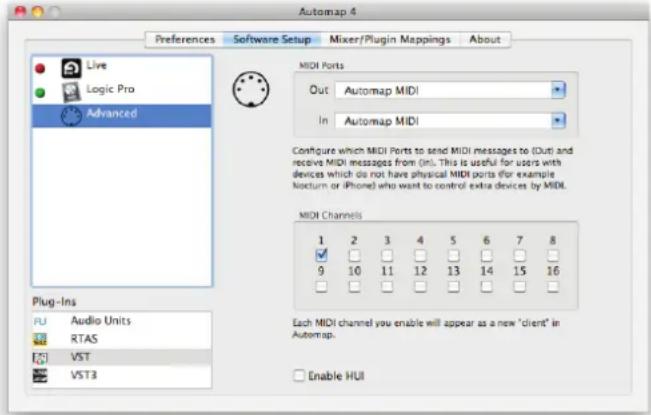
Task: Click the Audio Units plug-in icon
Action: coord(40,321)
